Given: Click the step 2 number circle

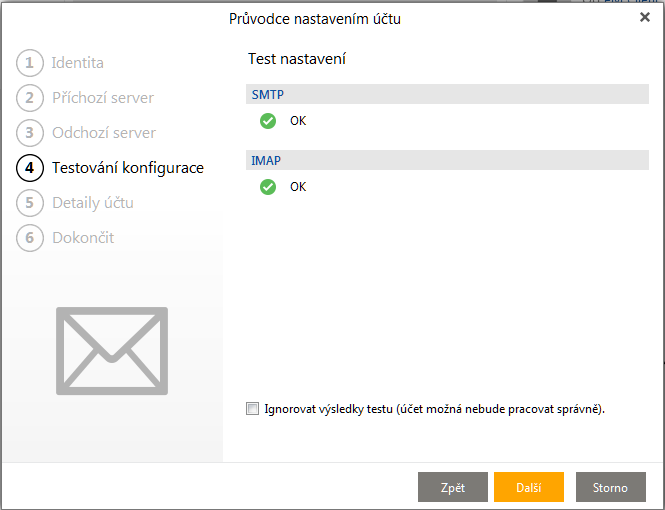Looking at the screenshot, I should point(30,98).
